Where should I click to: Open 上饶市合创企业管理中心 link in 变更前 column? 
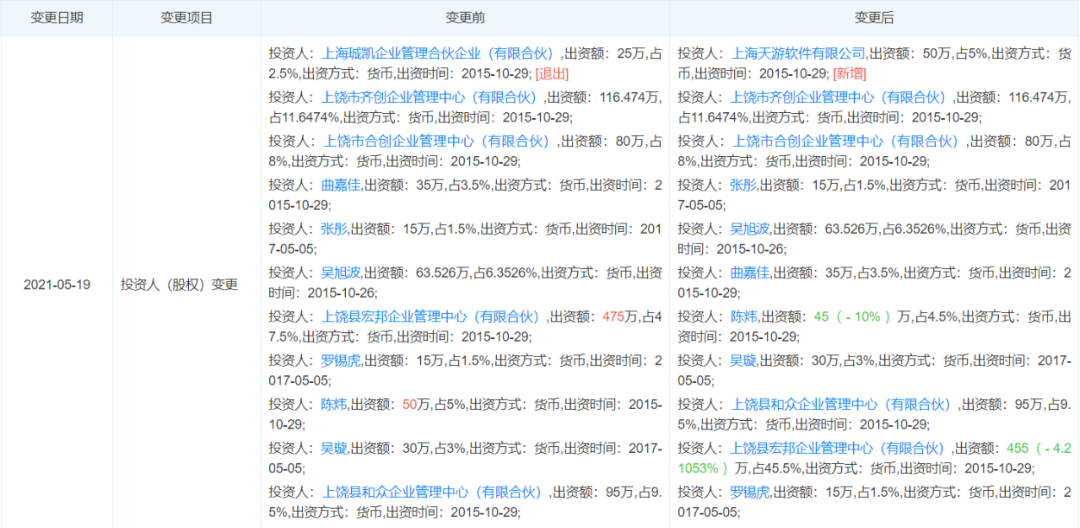tap(437, 142)
